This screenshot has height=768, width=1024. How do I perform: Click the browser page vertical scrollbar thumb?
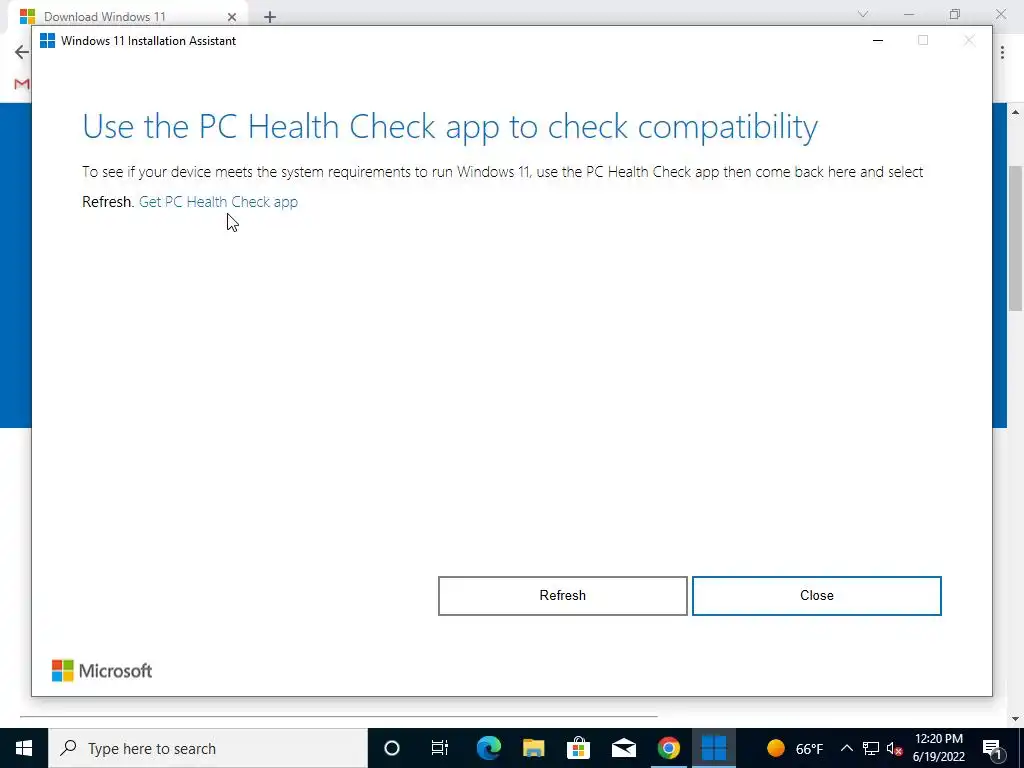pyautogui.click(x=1016, y=238)
